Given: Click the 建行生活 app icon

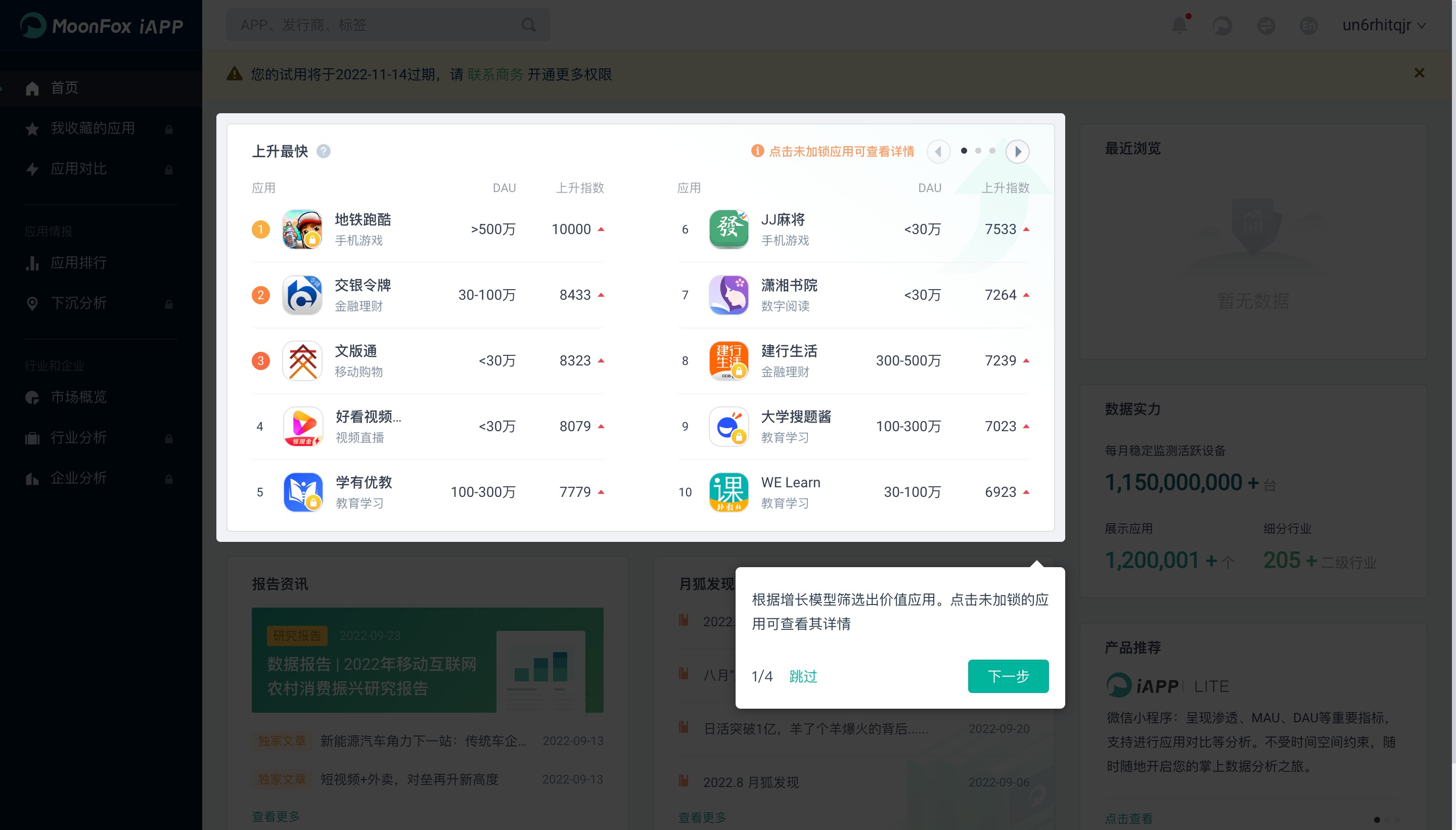Looking at the screenshot, I should (x=729, y=360).
